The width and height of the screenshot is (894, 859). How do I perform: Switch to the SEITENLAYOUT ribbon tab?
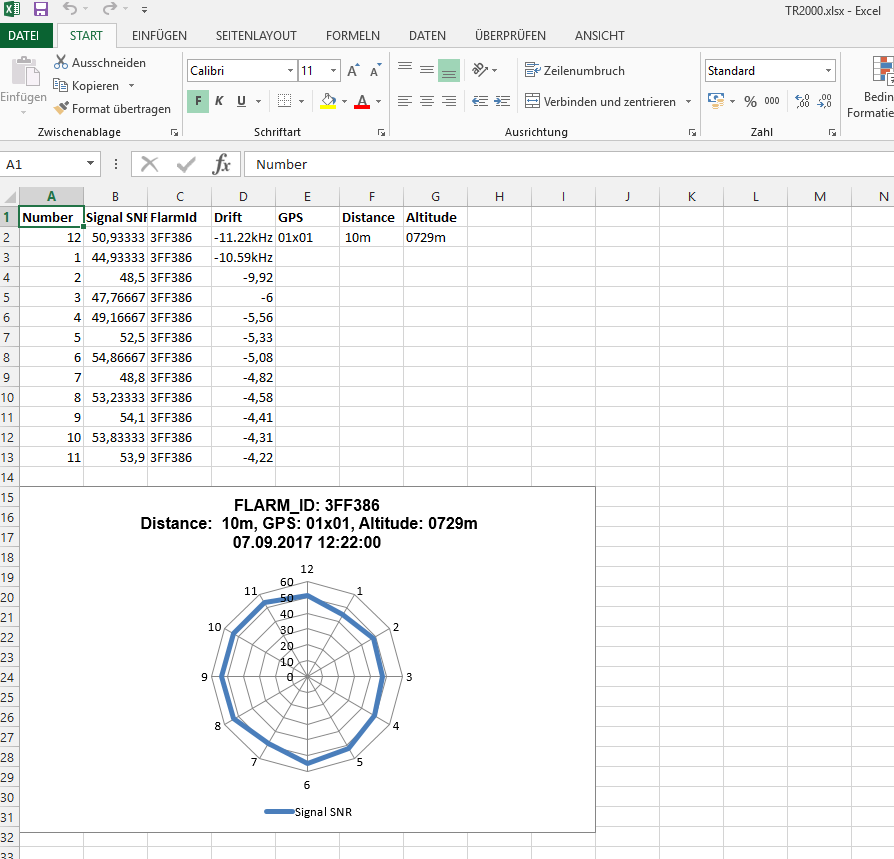256,36
